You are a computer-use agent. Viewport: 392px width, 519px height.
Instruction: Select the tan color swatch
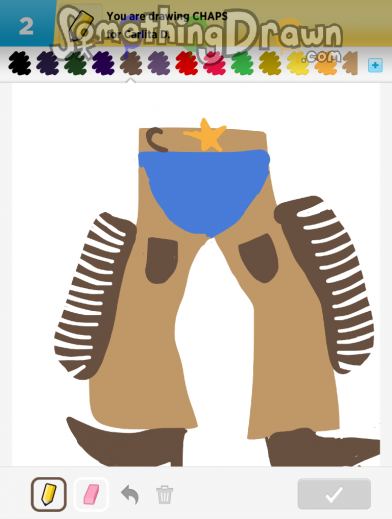pyautogui.click(x=350, y=63)
